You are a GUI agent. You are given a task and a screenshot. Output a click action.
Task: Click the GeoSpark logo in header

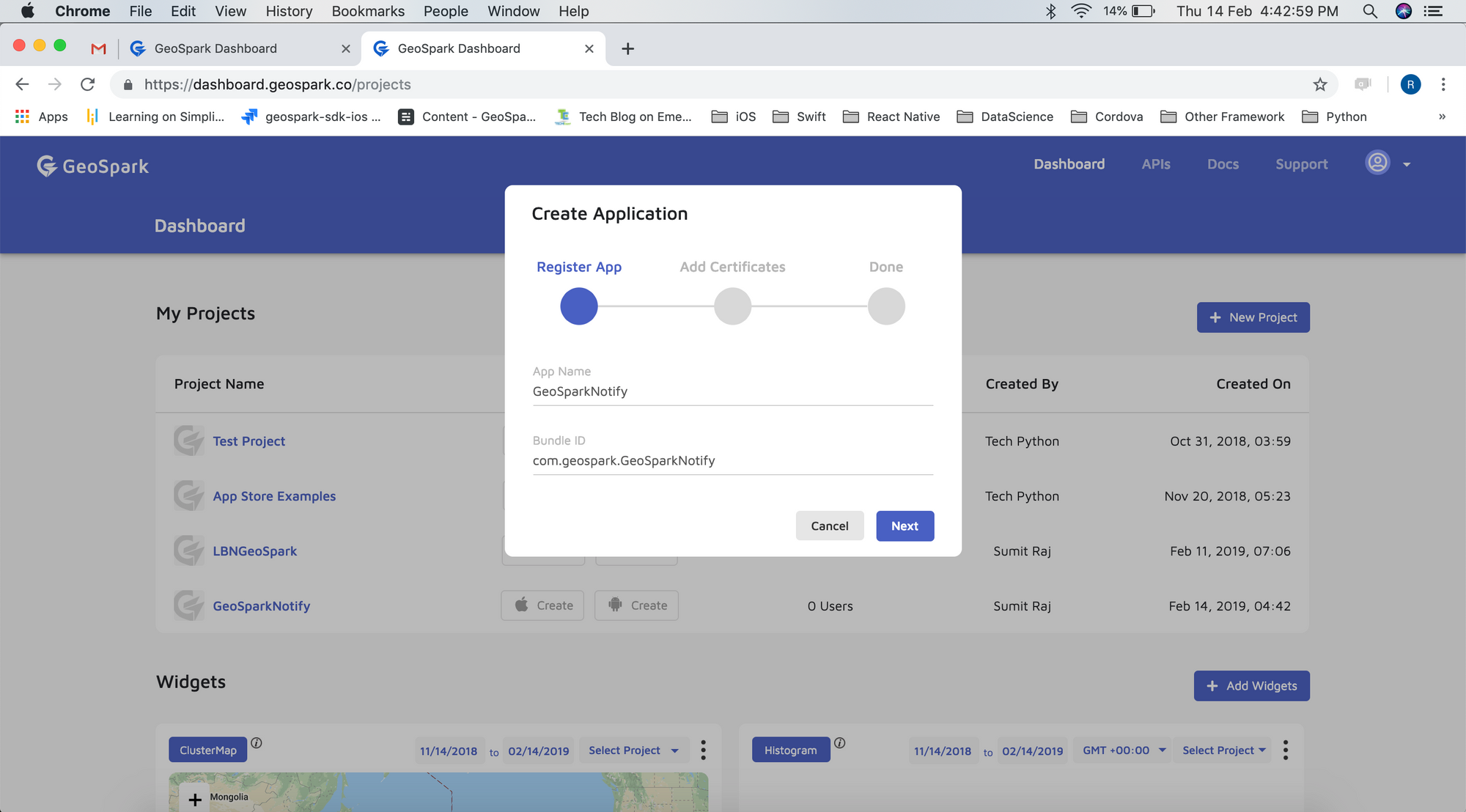point(93,166)
